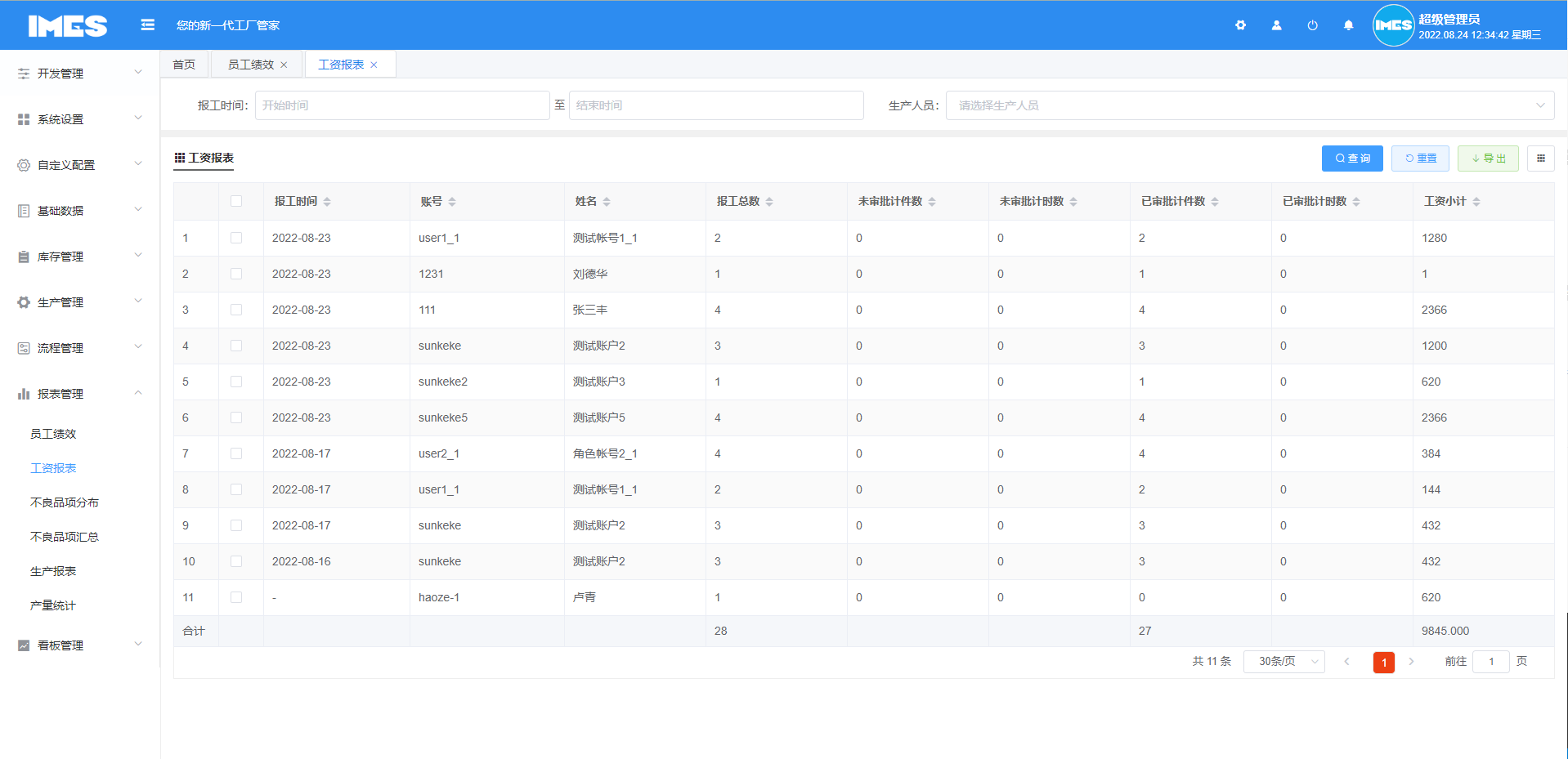Check row 1 checkbox for user1_1
This screenshot has height=759, width=1568.
pyautogui.click(x=236, y=238)
